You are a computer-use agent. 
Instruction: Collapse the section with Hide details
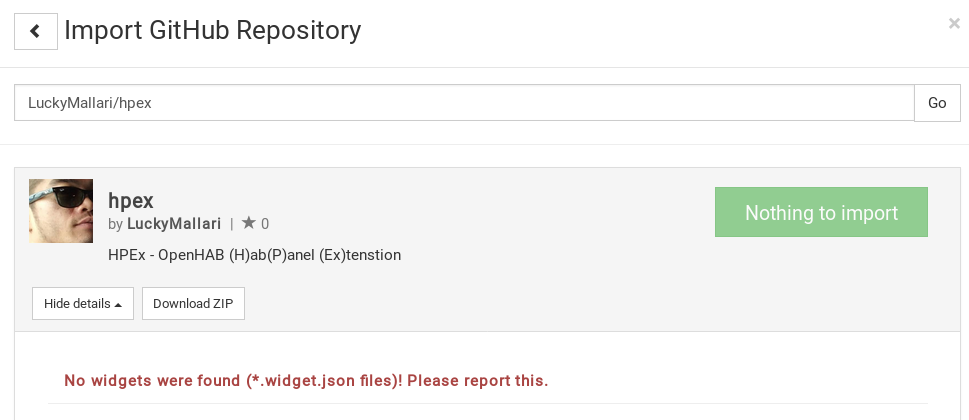click(83, 303)
